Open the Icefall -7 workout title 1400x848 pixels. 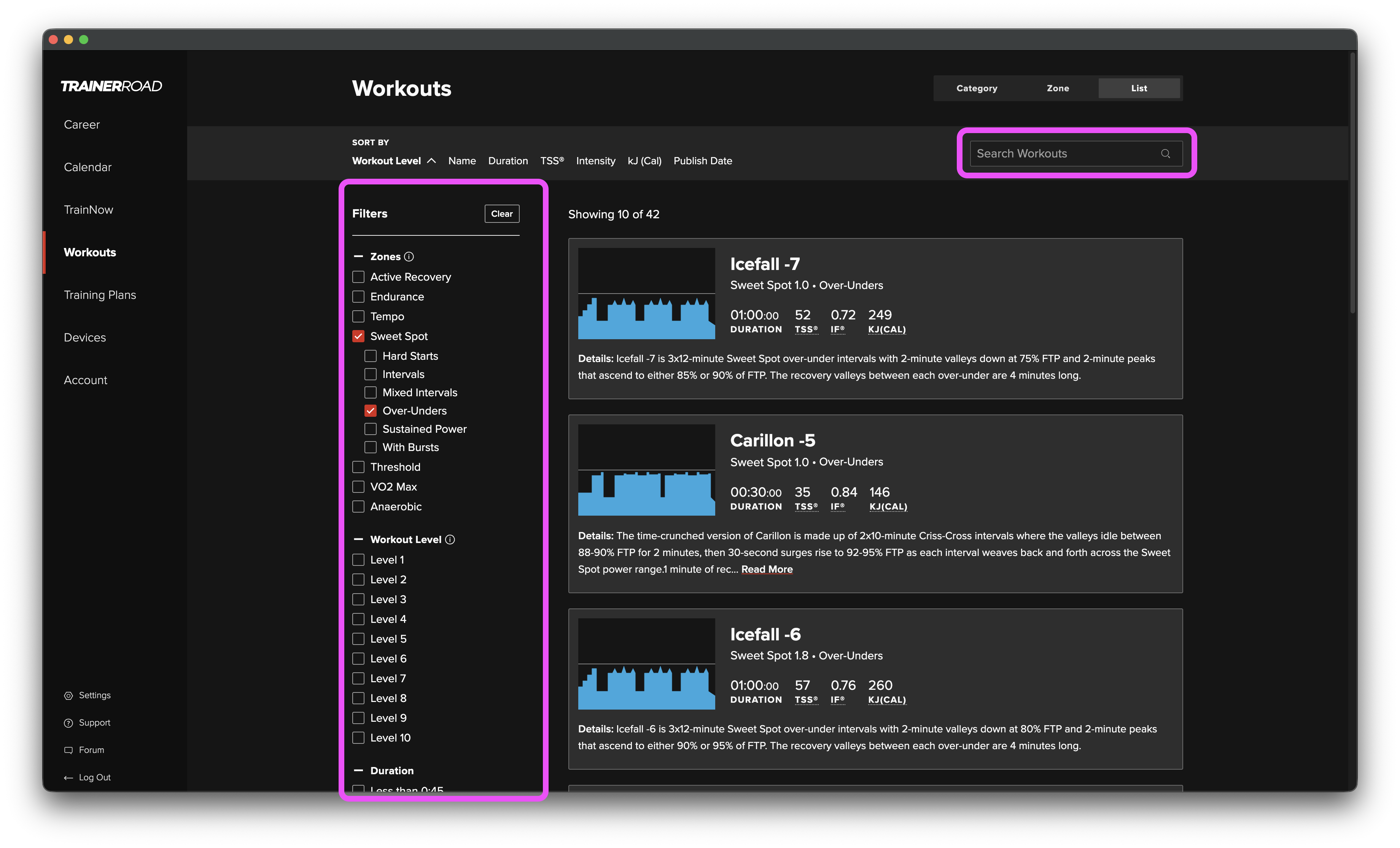(x=765, y=264)
